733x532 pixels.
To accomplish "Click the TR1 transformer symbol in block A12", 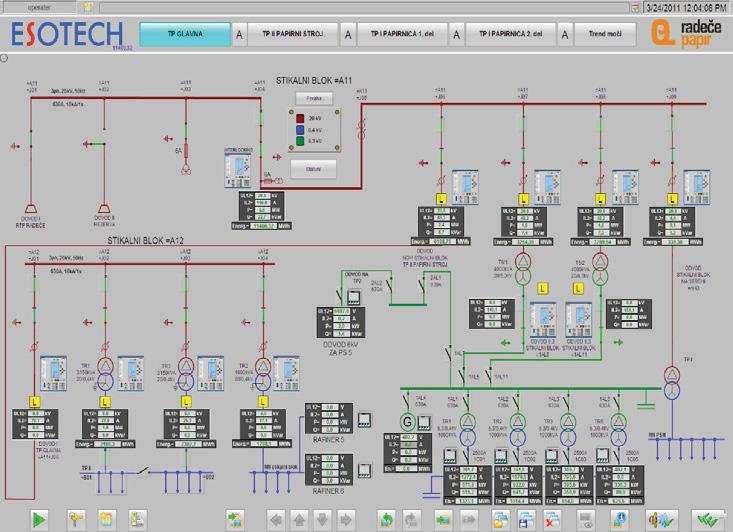I will [105, 374].
